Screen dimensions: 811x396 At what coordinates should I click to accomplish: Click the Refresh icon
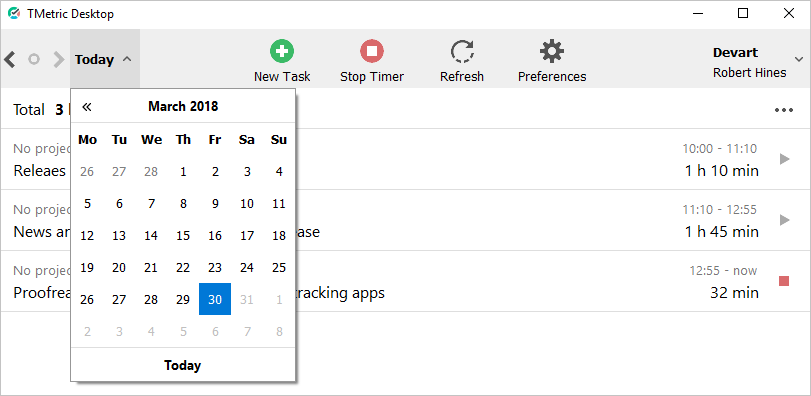pyautogui.click(x=462, y=52)
